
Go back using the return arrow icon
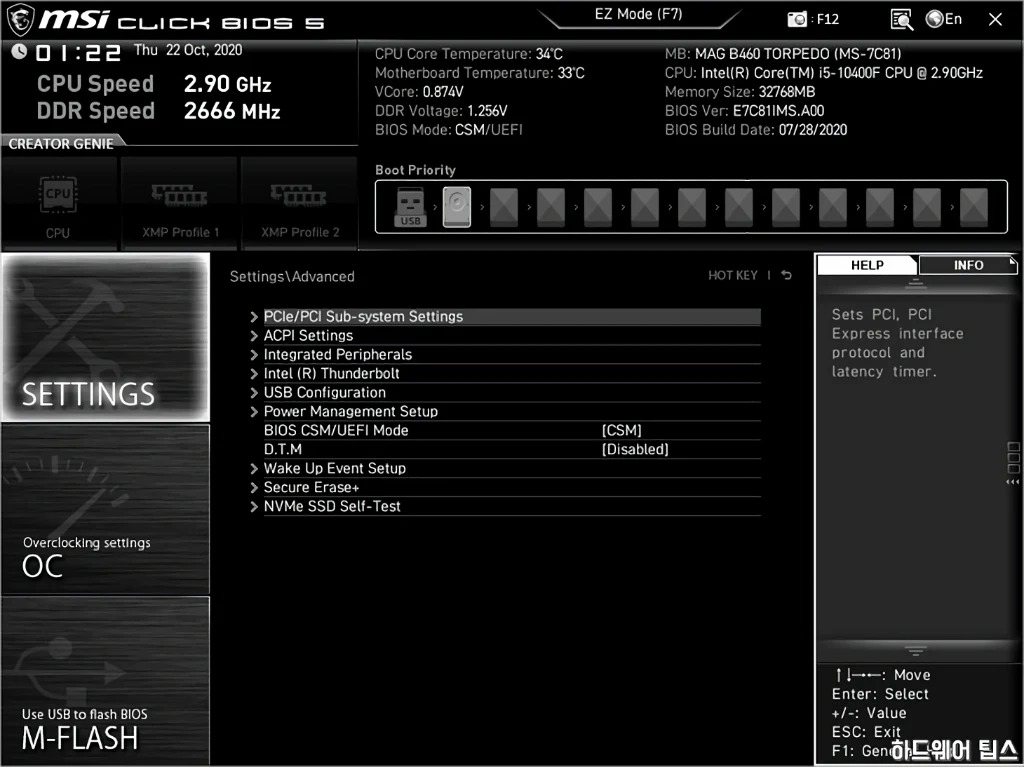click(x=787, y=276)
